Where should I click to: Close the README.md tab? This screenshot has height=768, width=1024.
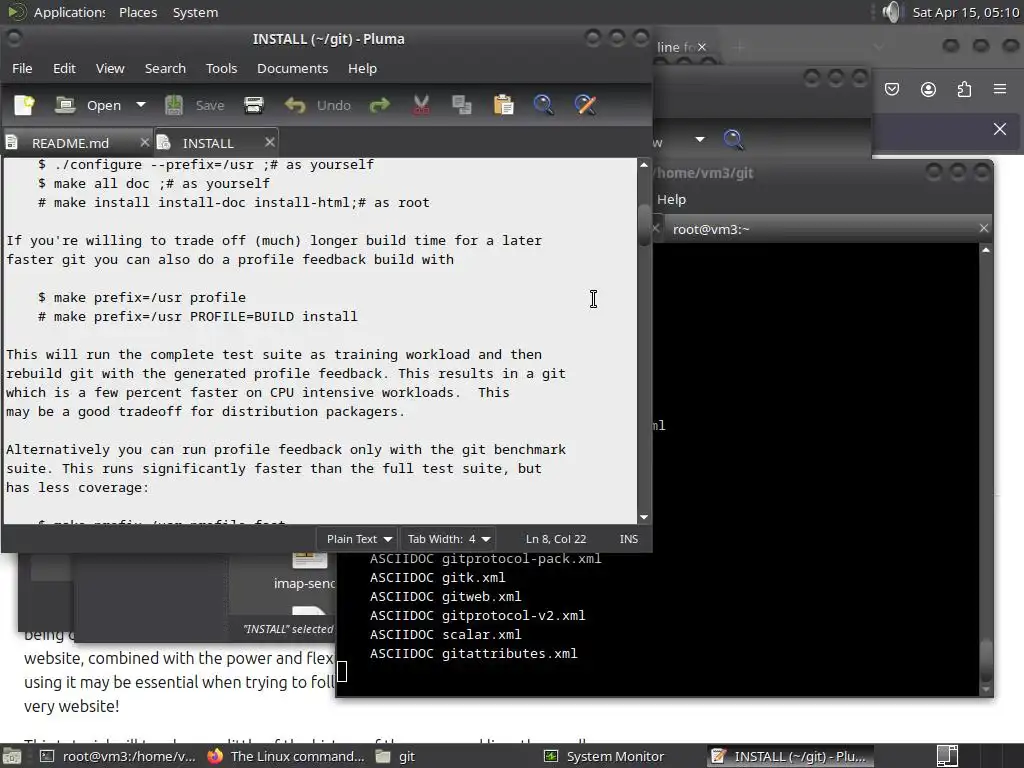click(144, 142)
